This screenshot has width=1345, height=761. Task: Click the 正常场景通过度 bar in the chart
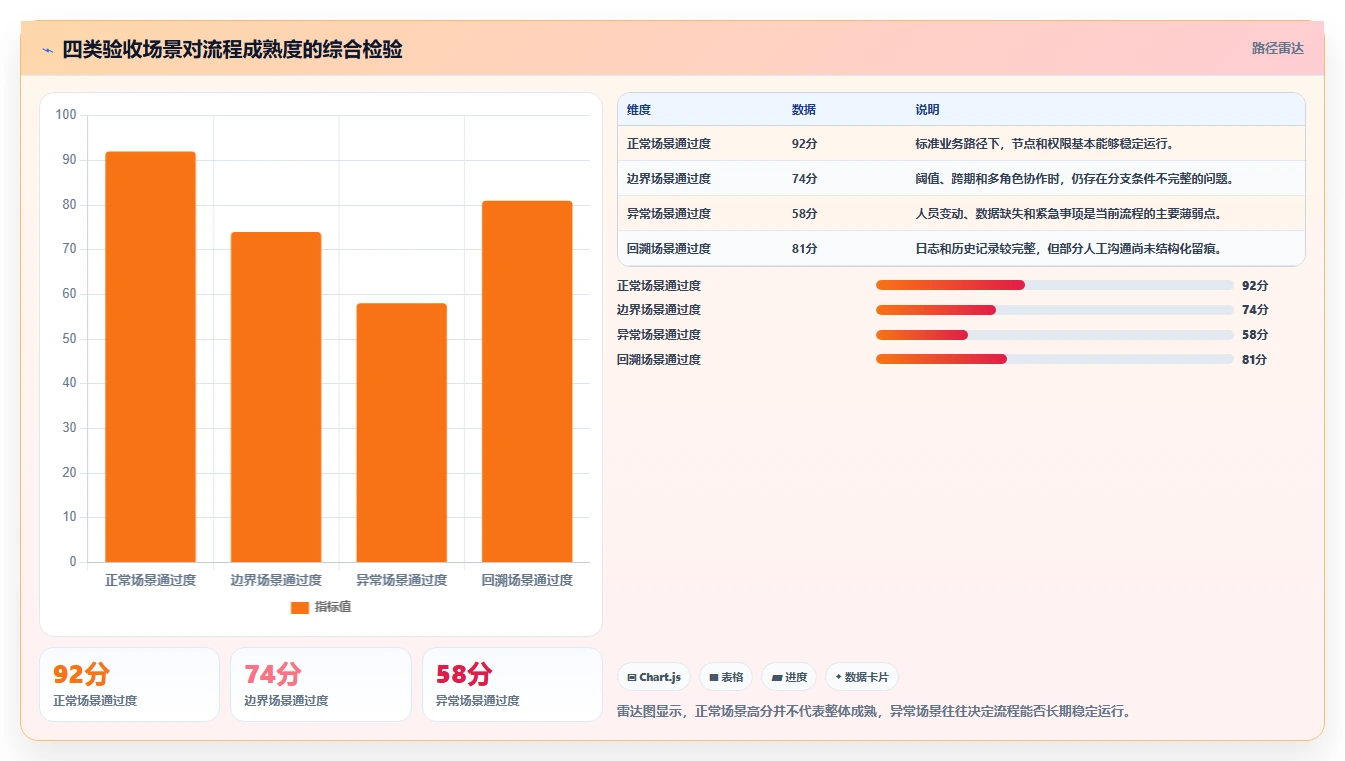(150, 357)
